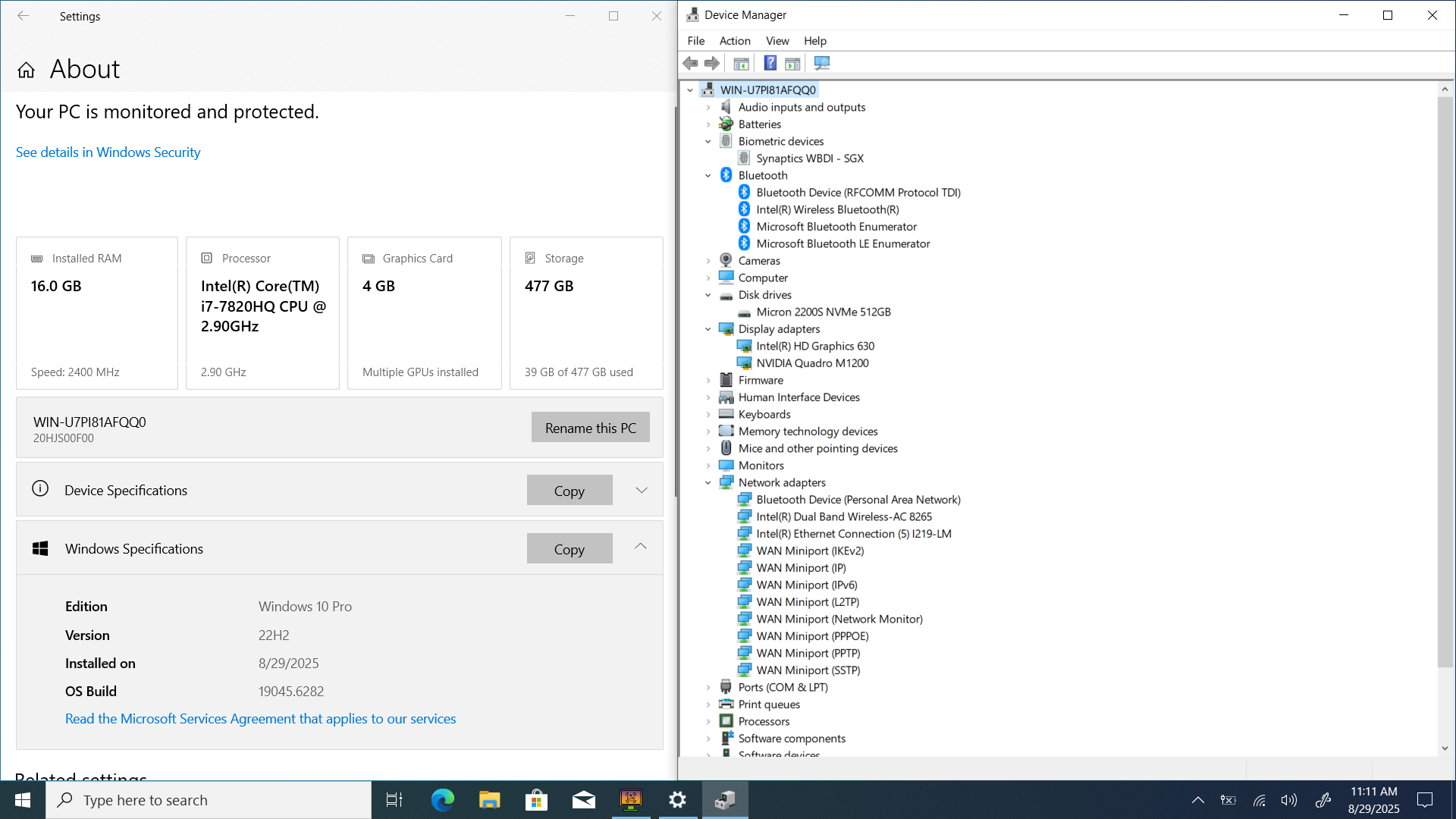This screenshot has height=819, width=1456.
Task: Open Mail app from taskbar
Action: pos(583,800)
